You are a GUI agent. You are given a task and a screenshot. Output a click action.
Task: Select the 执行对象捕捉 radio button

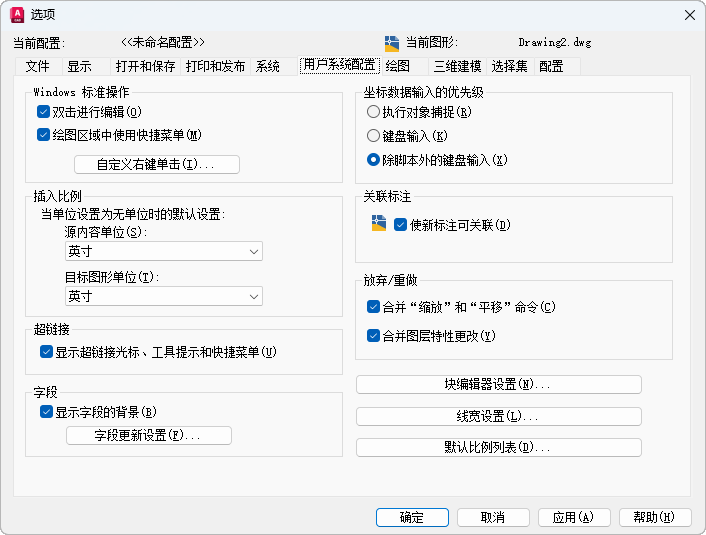coord(374,112)
